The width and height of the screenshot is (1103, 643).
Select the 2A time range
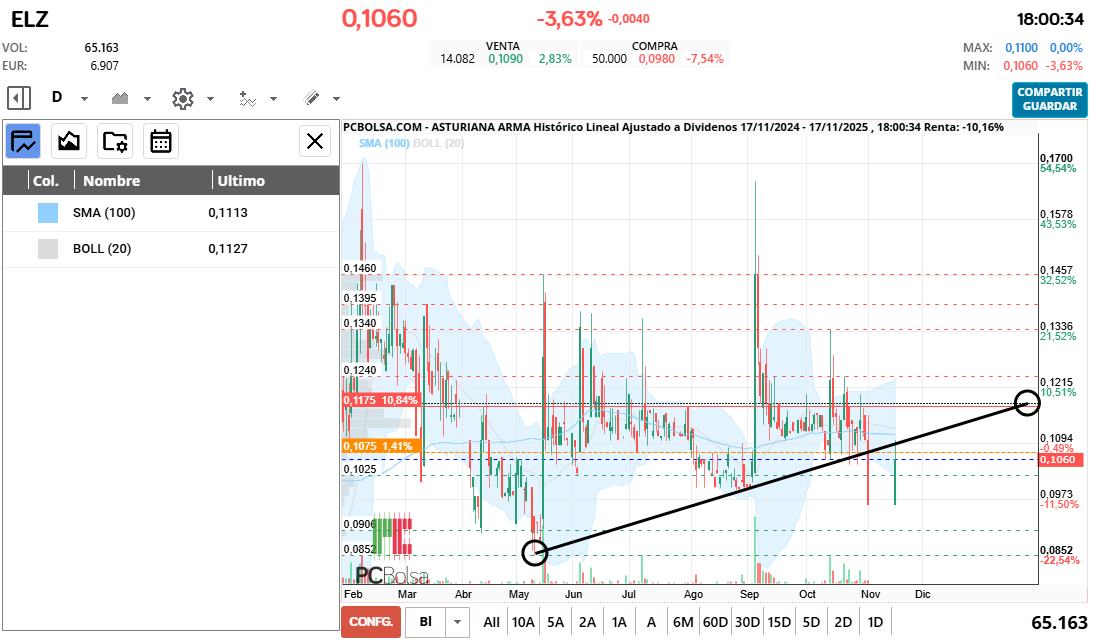click(587, 622)
